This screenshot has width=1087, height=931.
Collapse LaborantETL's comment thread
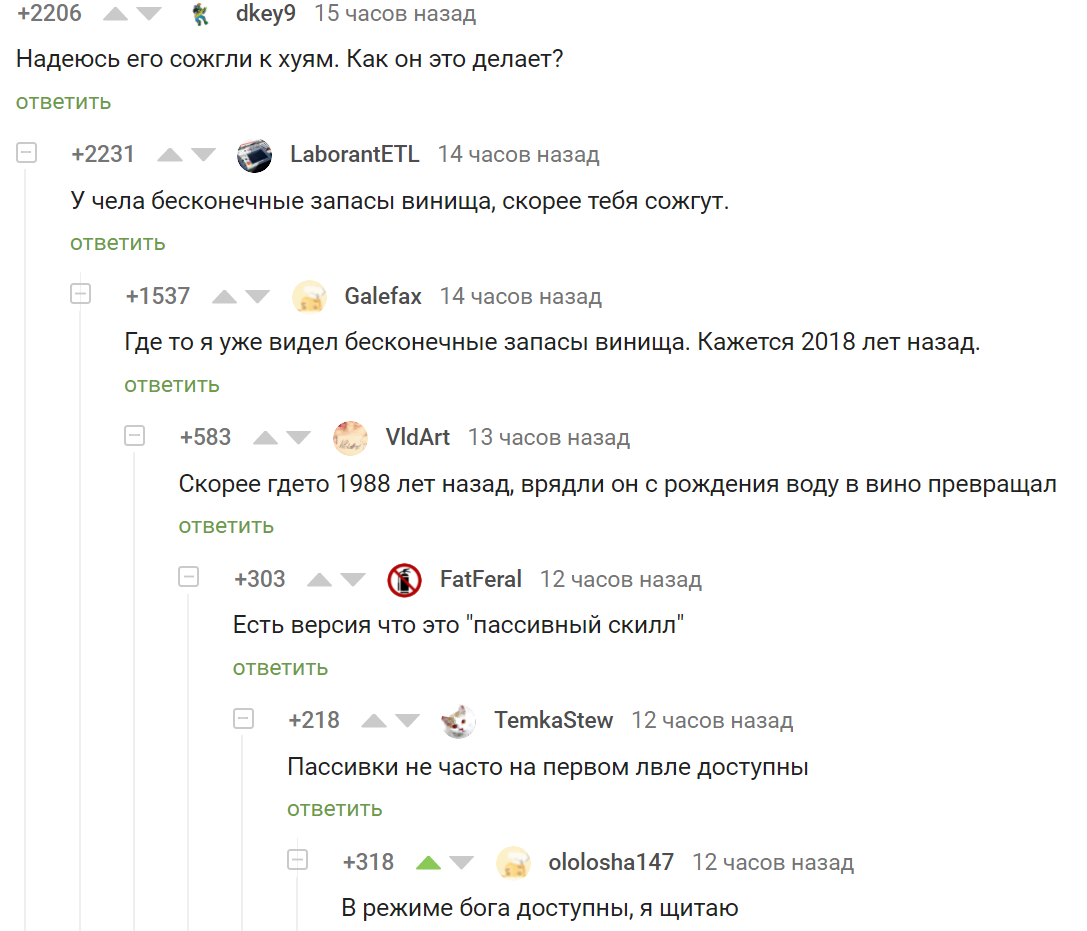tap(26, 153)
